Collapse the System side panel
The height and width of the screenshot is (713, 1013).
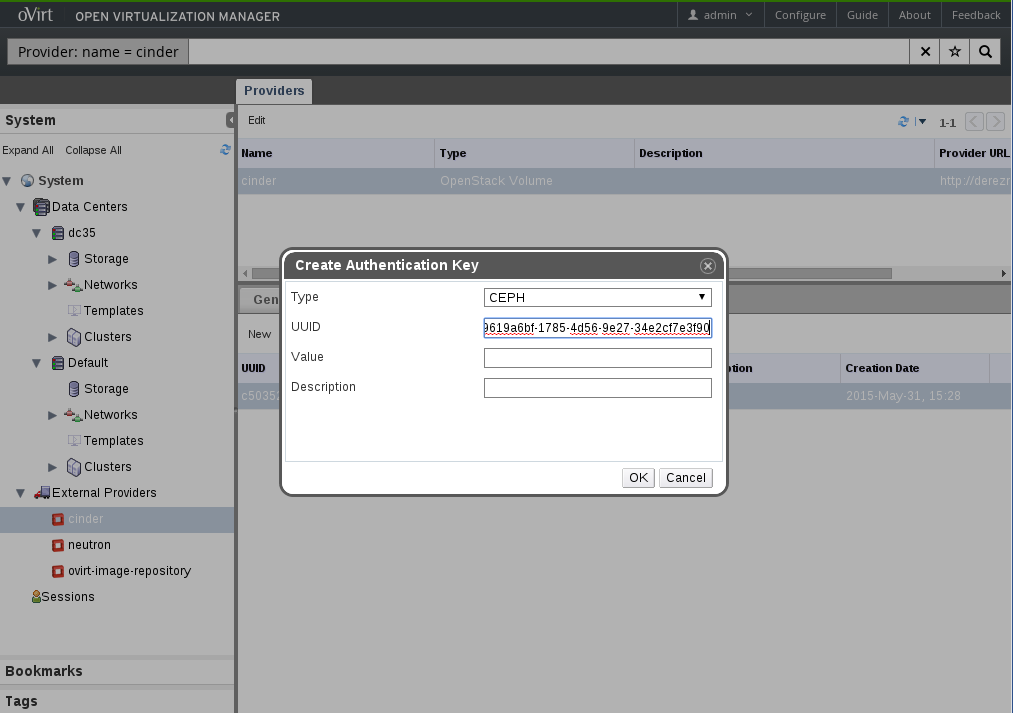click(x=230, y=121)
